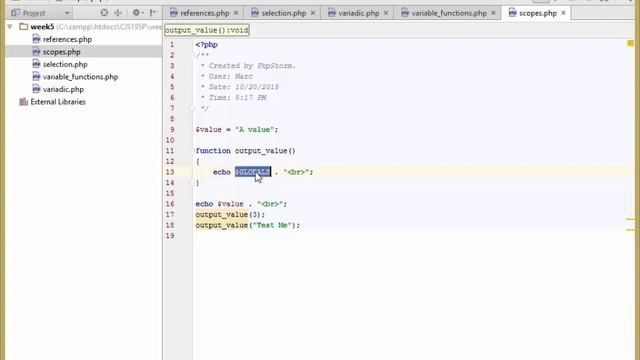The width and height of the screenshot is (640, 360).
Task: Close the selection.php tab
Action: point(313,13)
